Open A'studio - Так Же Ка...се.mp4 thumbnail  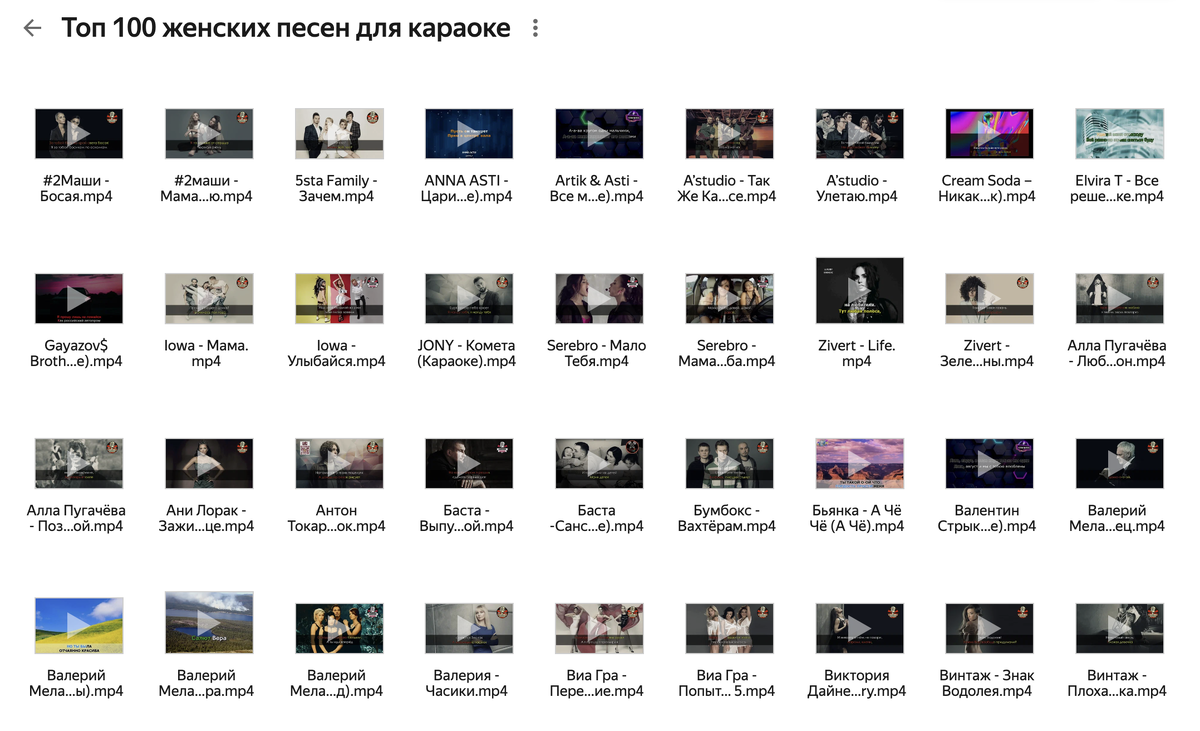point(729,134)
